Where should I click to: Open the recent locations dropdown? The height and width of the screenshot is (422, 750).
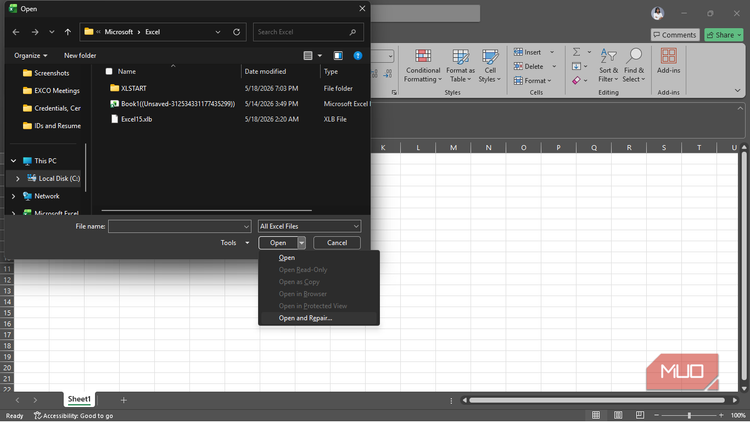(51, 32)
